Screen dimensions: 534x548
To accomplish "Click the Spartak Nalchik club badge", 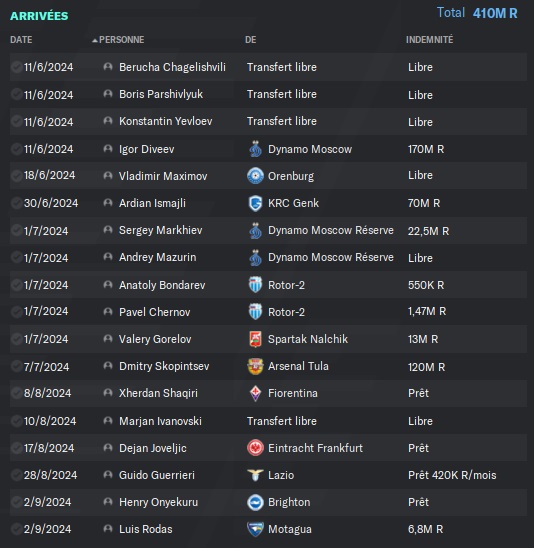I will point(255,339).
